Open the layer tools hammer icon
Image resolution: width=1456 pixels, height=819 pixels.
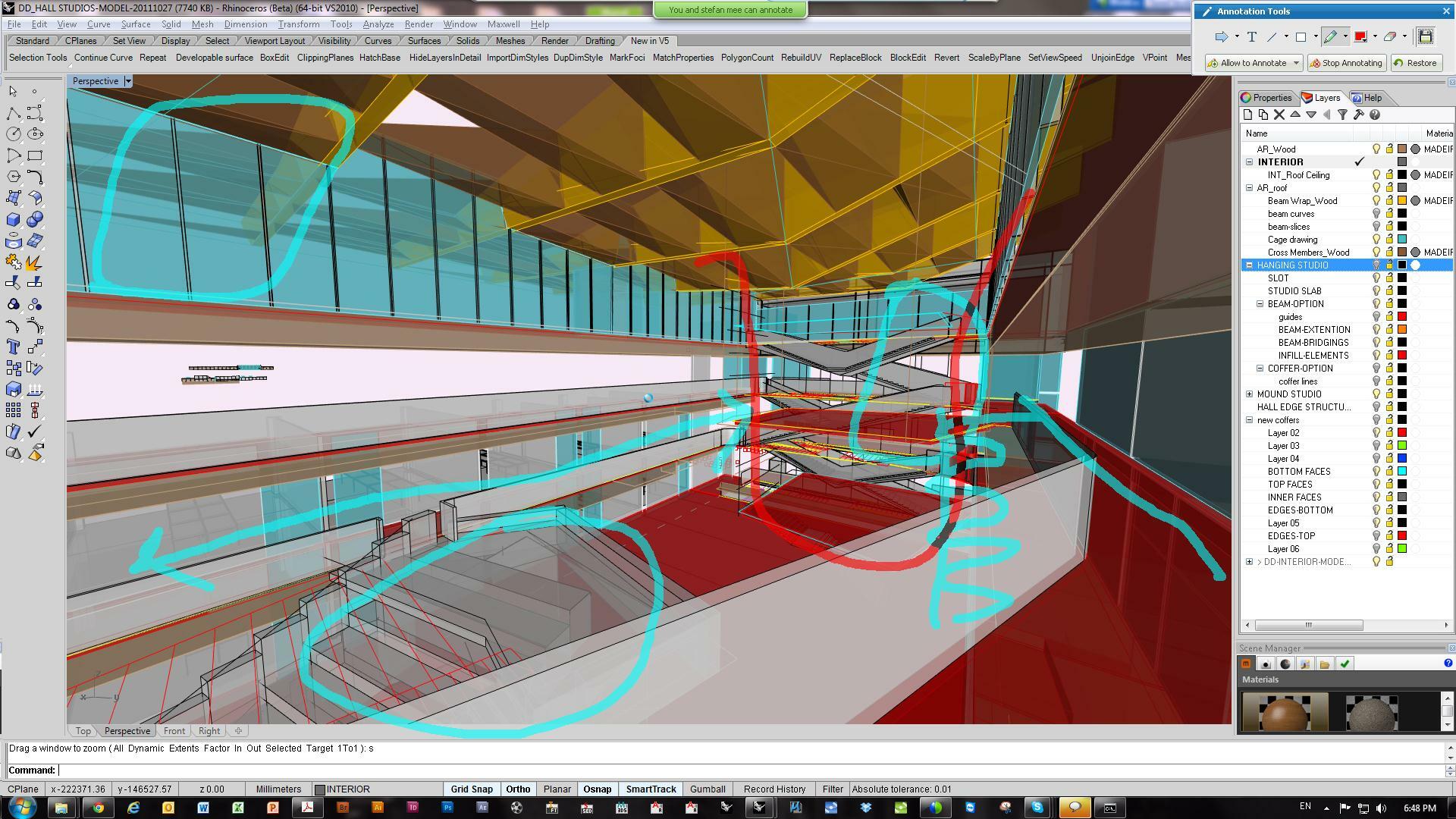(x=1358, y=115)
